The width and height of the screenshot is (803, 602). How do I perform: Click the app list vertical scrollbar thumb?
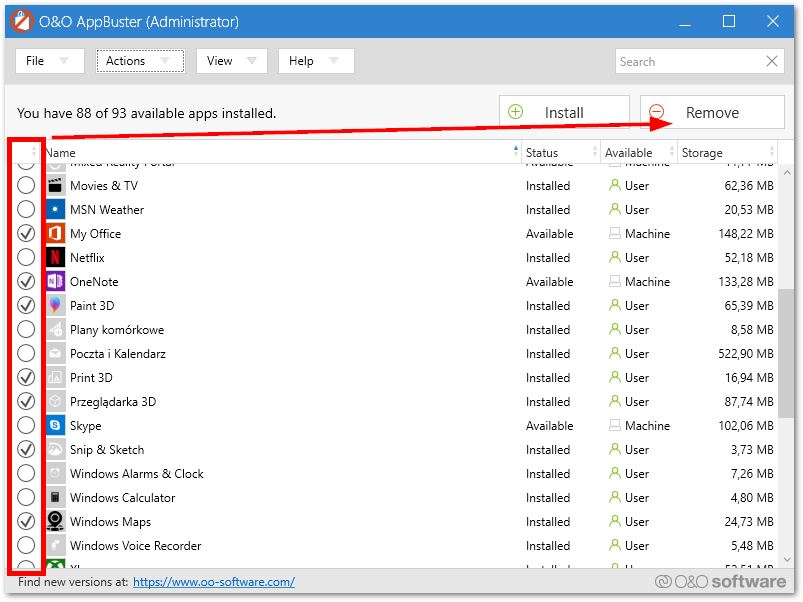tap(786, 353)
